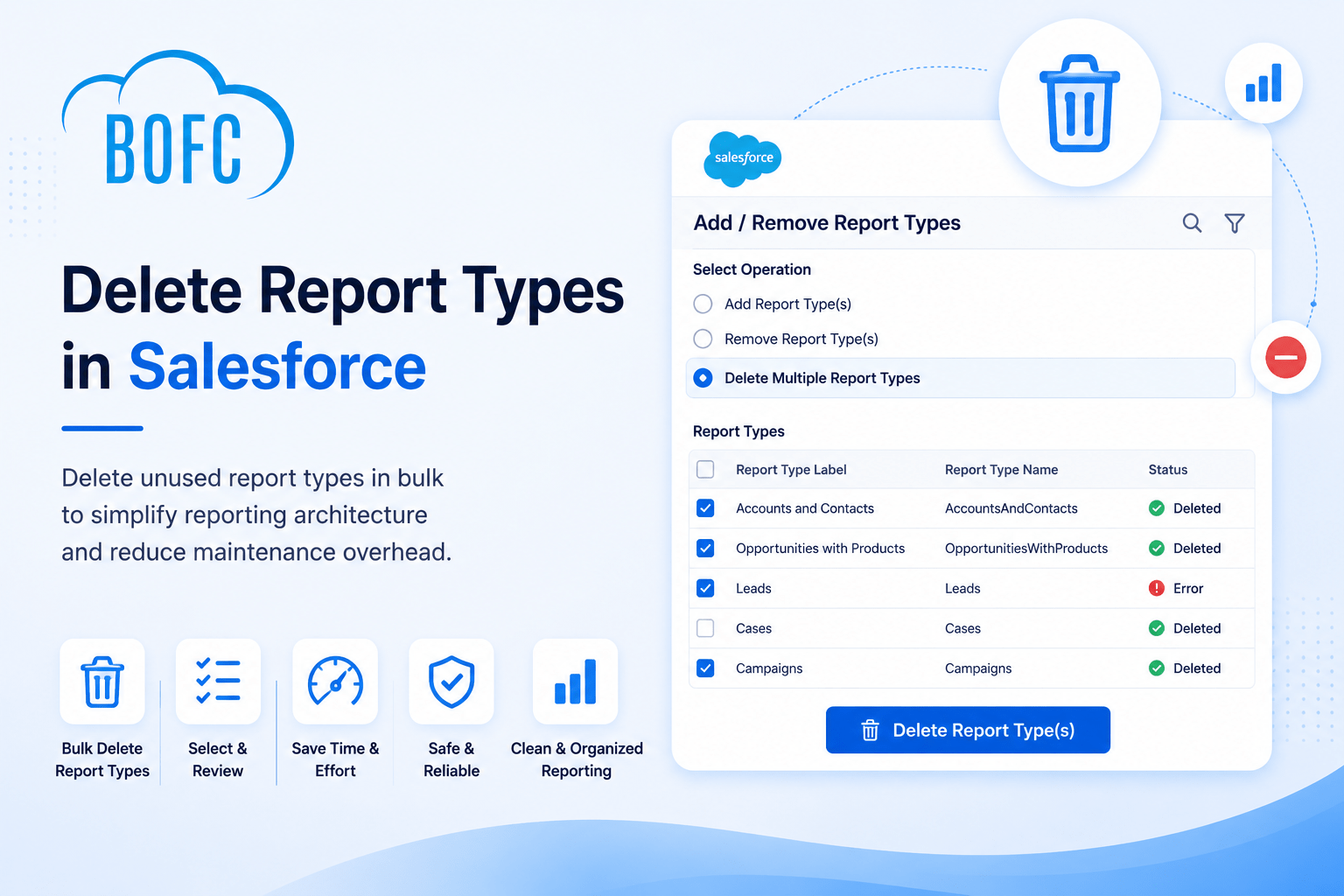Click the Status column header

click(x=1168, y=470)
